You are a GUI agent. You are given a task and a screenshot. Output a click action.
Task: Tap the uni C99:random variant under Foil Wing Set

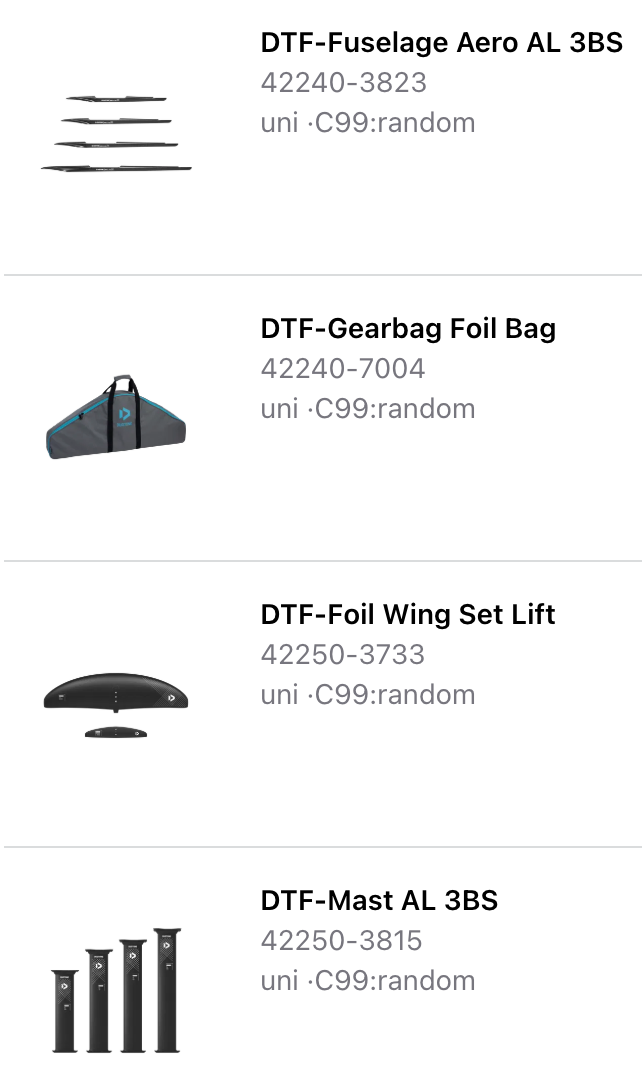coord(368,695)
